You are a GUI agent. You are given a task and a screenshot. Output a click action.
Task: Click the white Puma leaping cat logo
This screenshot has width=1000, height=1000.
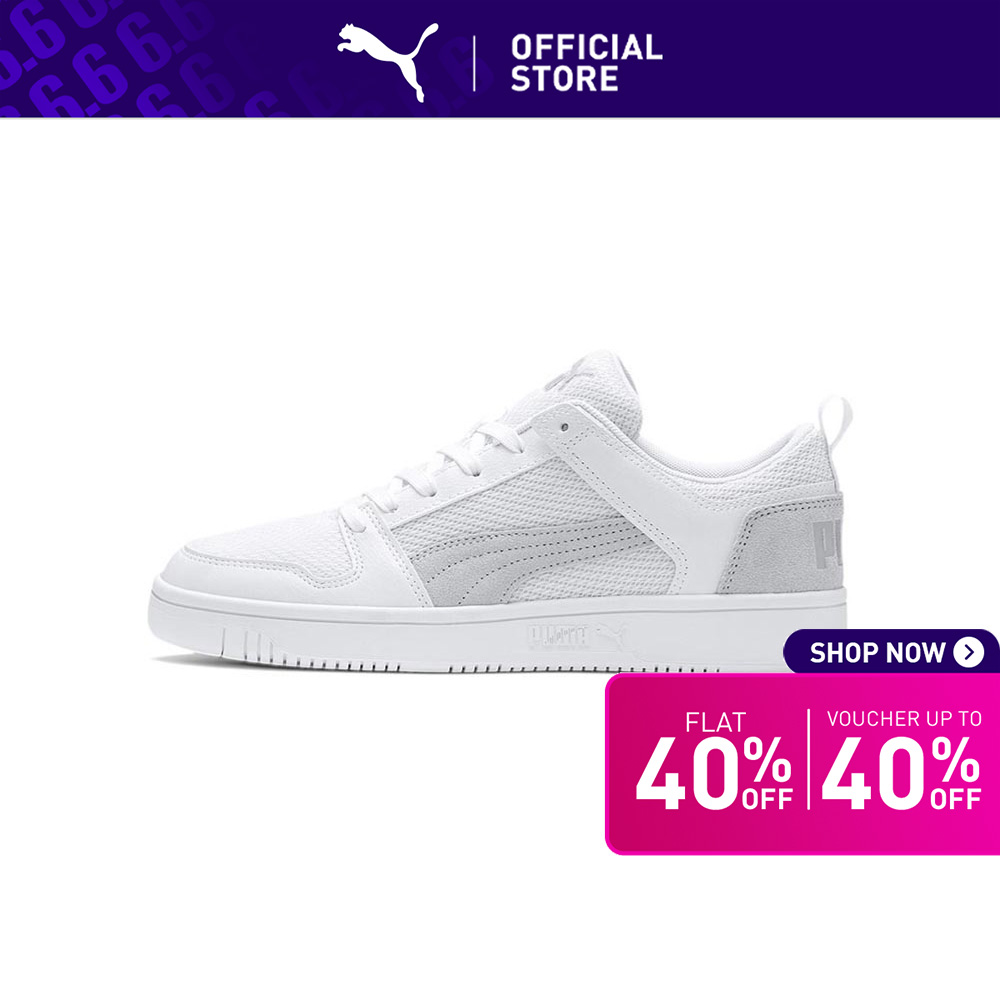point(388,61)
